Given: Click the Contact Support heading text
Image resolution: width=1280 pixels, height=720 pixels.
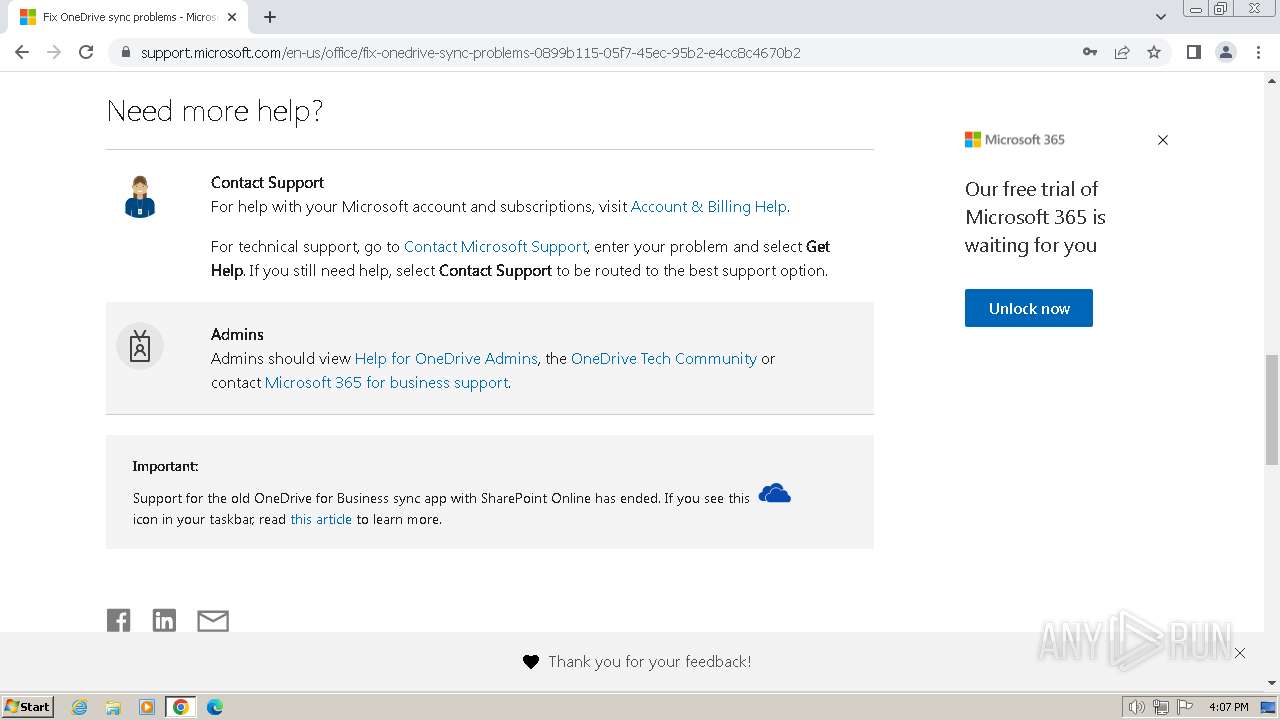Looking at the screenshot, I should pos(267,182).
